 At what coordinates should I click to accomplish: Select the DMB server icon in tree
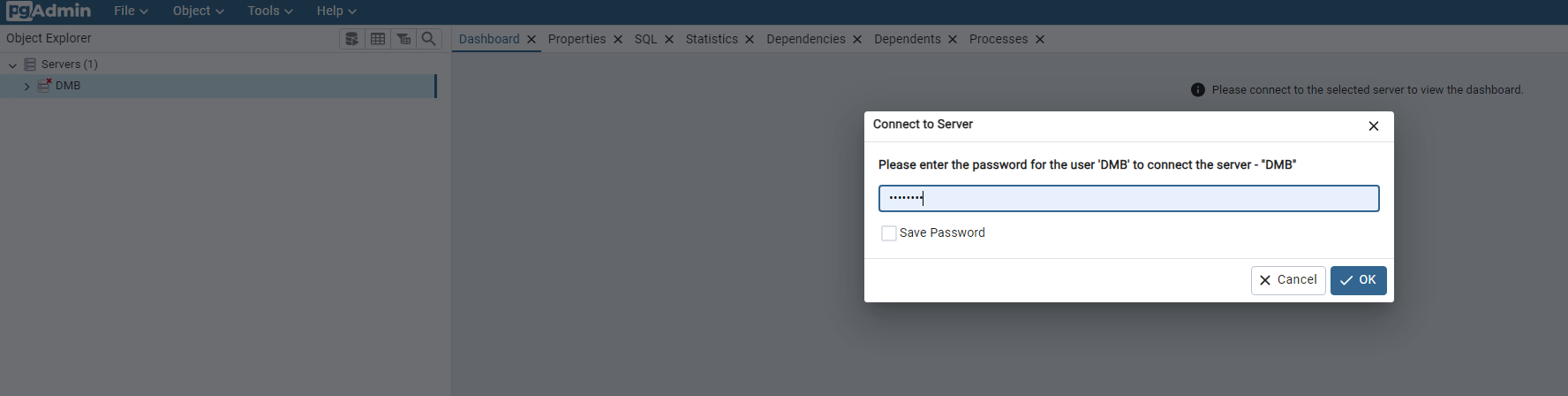[44, 86]
